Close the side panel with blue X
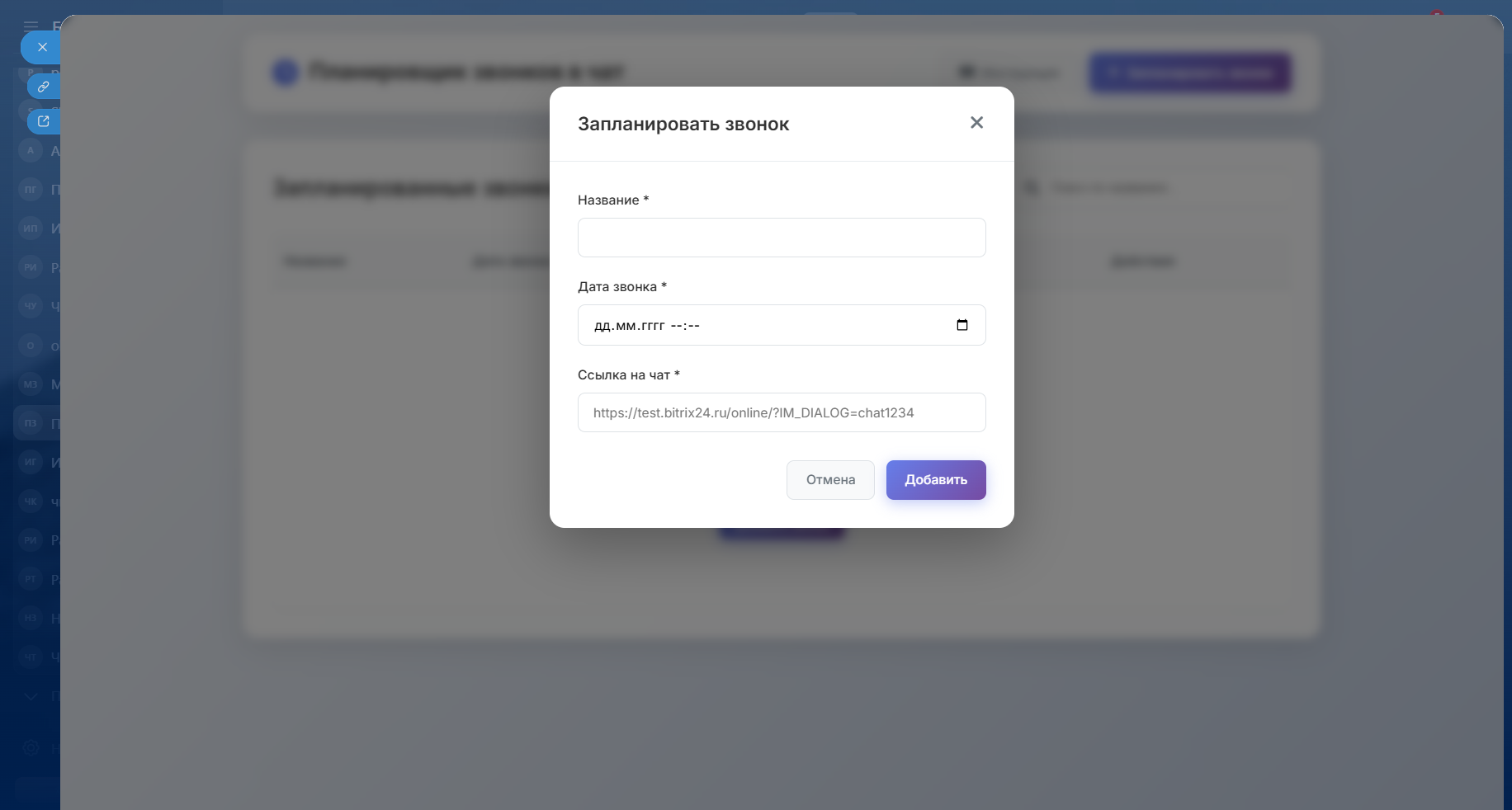The width and height of the screenshot is (1512, 810). pos(42,48)
